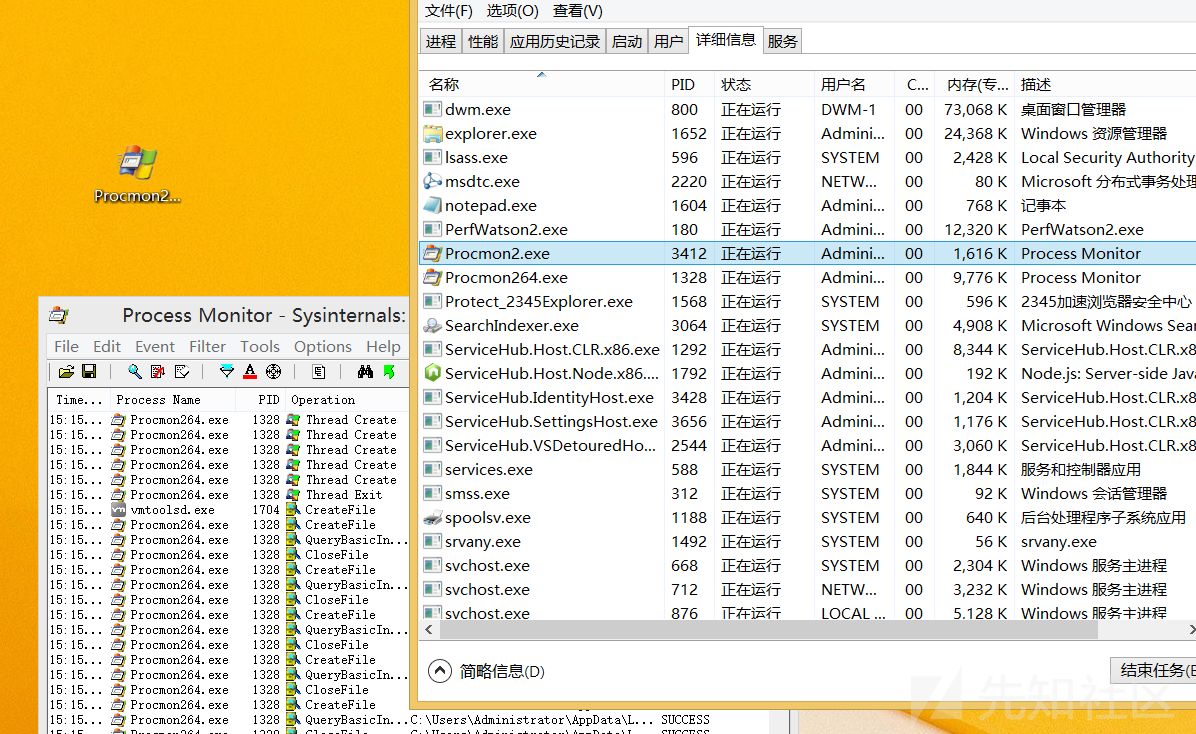Open the 文件(F) menu in Task Manager
This screenshot has width=1196, height=734.
pos(448,11)
